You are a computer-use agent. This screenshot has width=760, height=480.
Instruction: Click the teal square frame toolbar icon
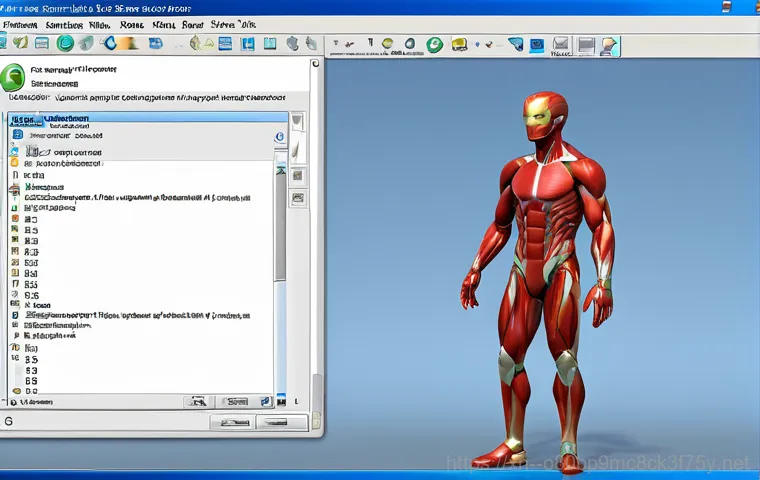tap(270, 44)
